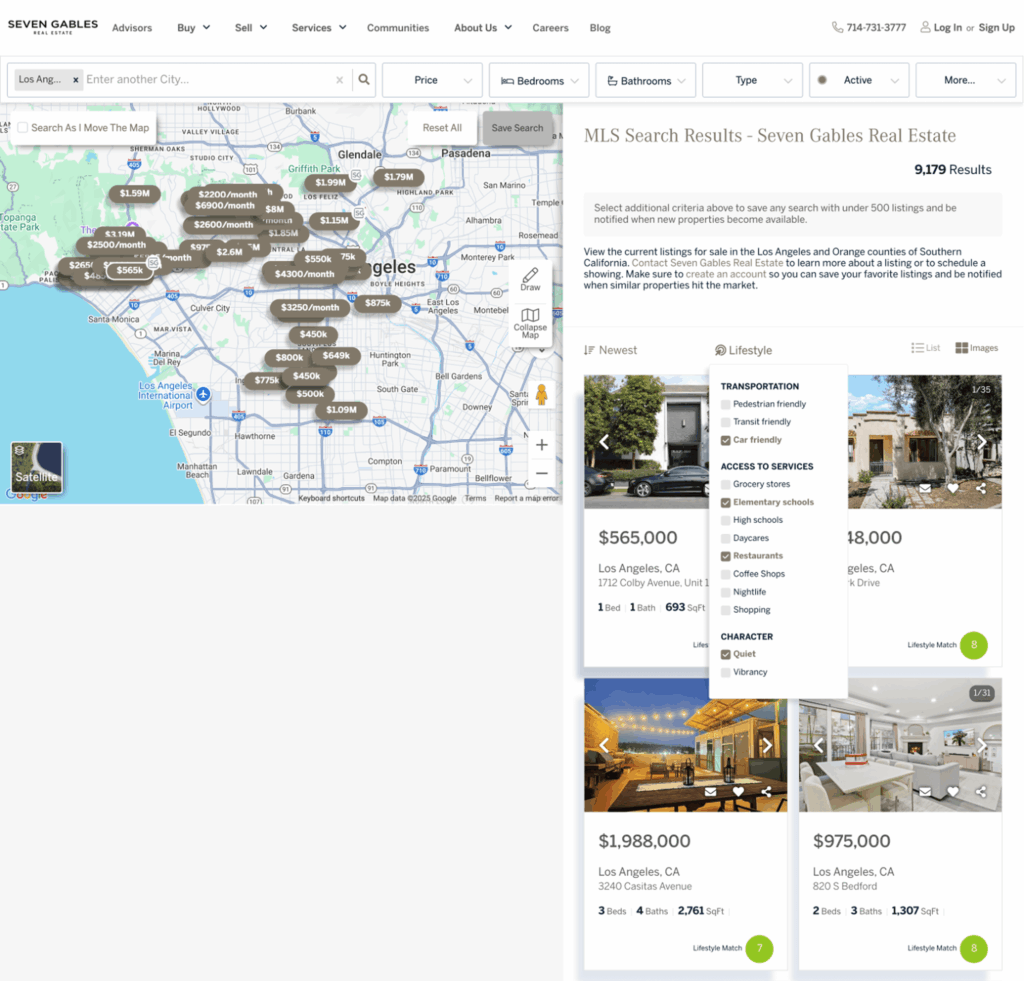This screenshot has height=981, width=1024.
Task: Favorite the $1,988,000 listing heart icon
Action: 738,792
